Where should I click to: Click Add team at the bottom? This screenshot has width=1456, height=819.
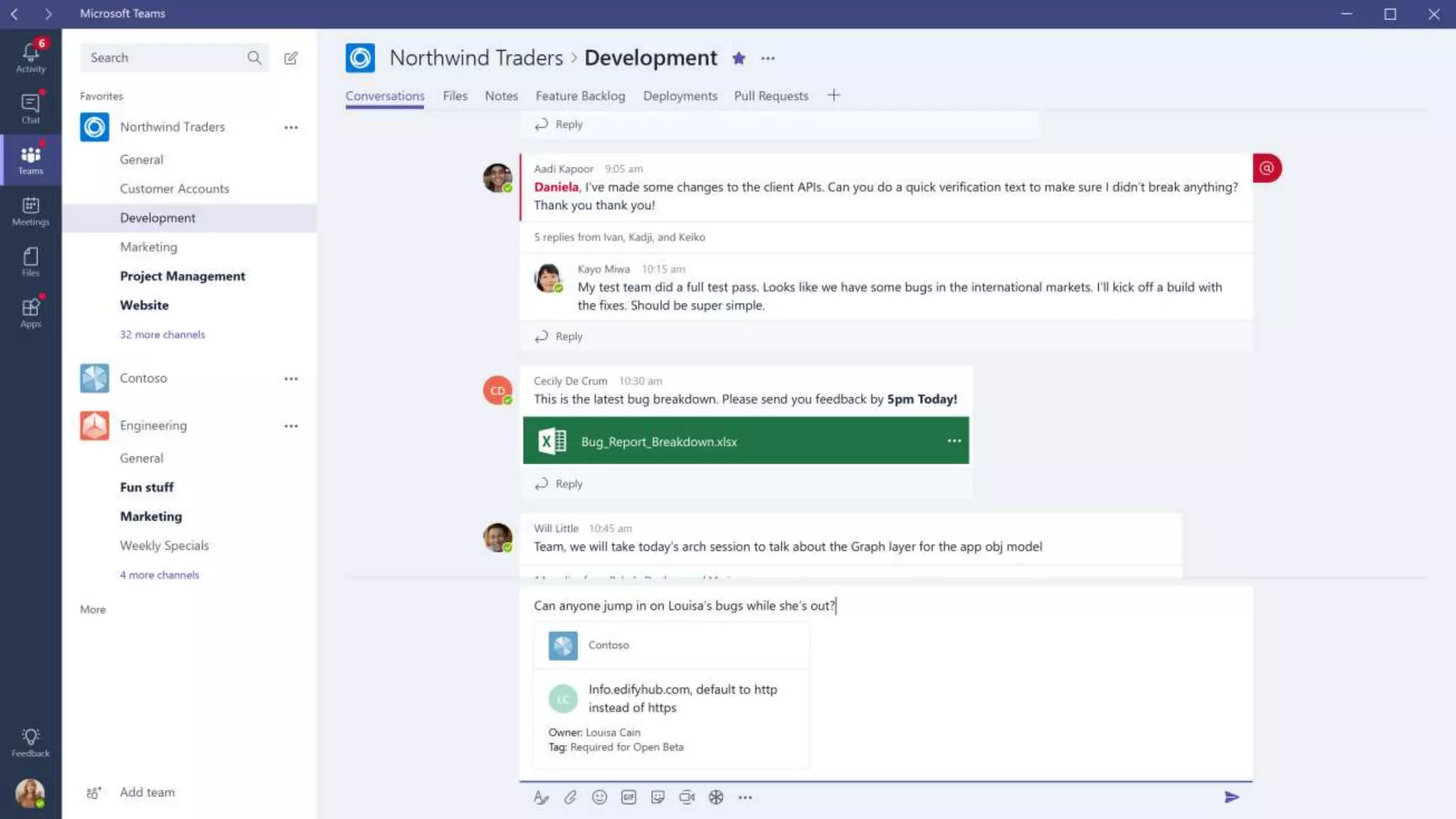(146, 792)
